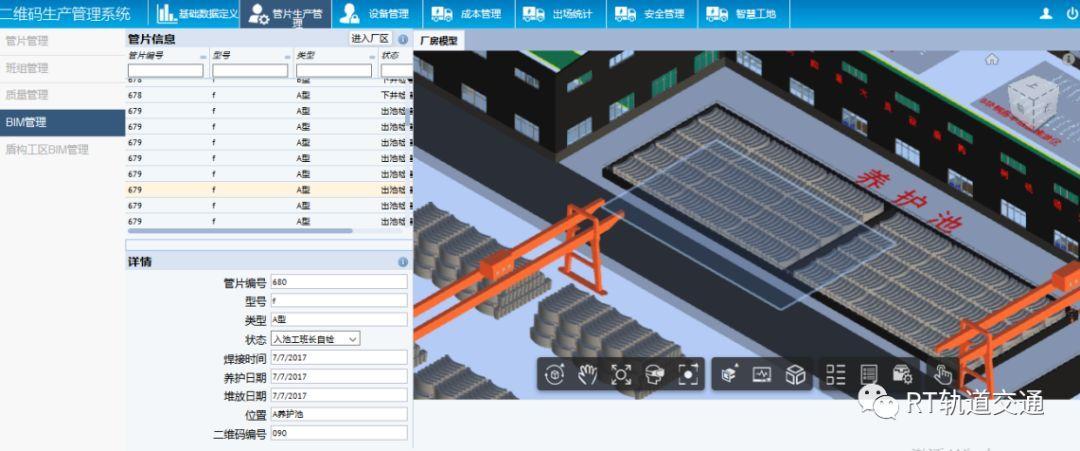Open the properties sheet icon
This screenshot has height=451, width=1080.
click(869, 374)
